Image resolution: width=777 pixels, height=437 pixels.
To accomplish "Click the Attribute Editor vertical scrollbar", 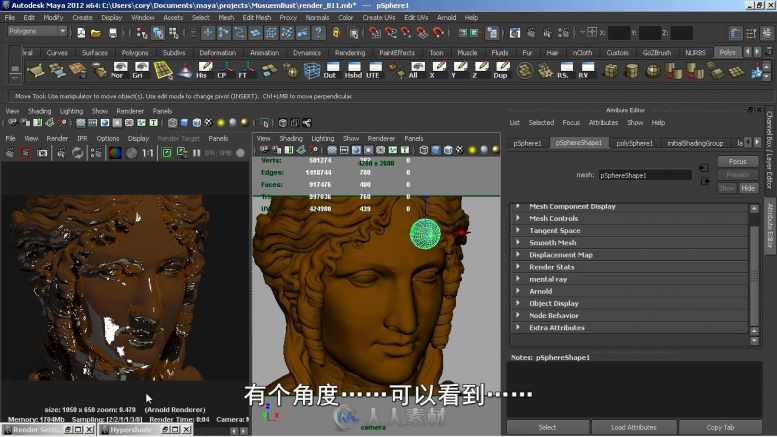I will [x=754, y=274].
